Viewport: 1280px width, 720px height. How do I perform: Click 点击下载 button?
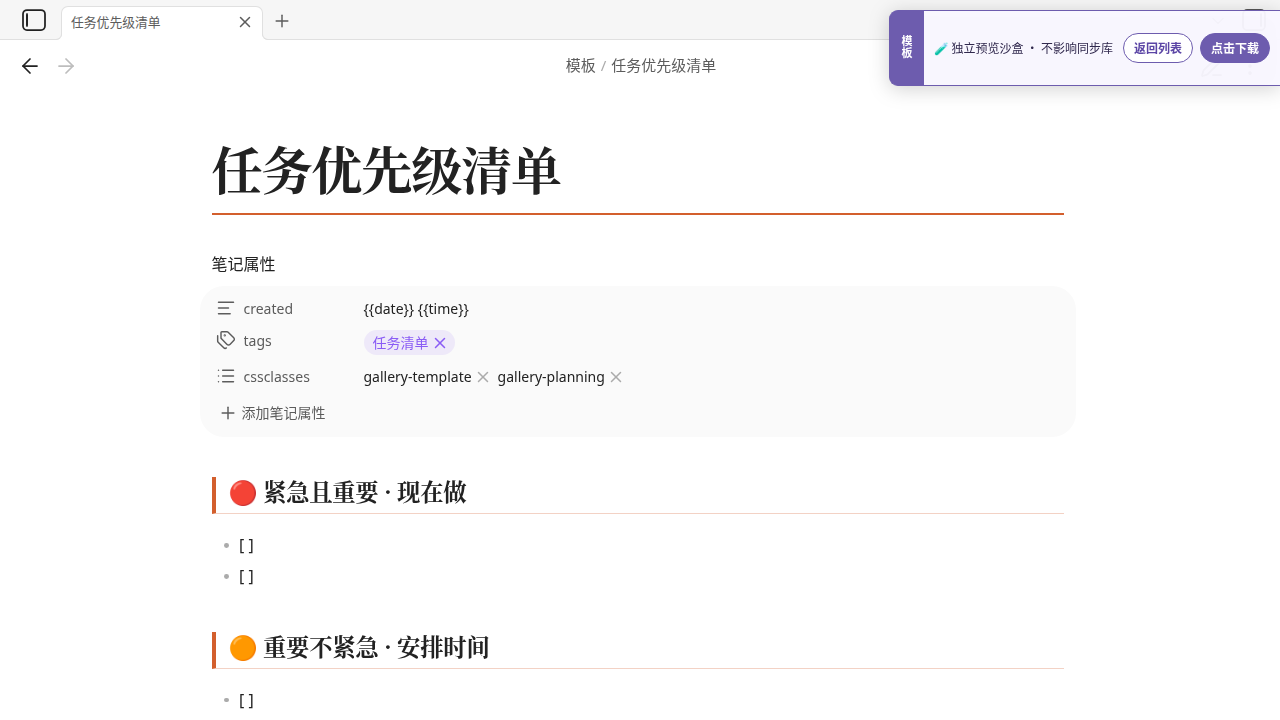1235,48
